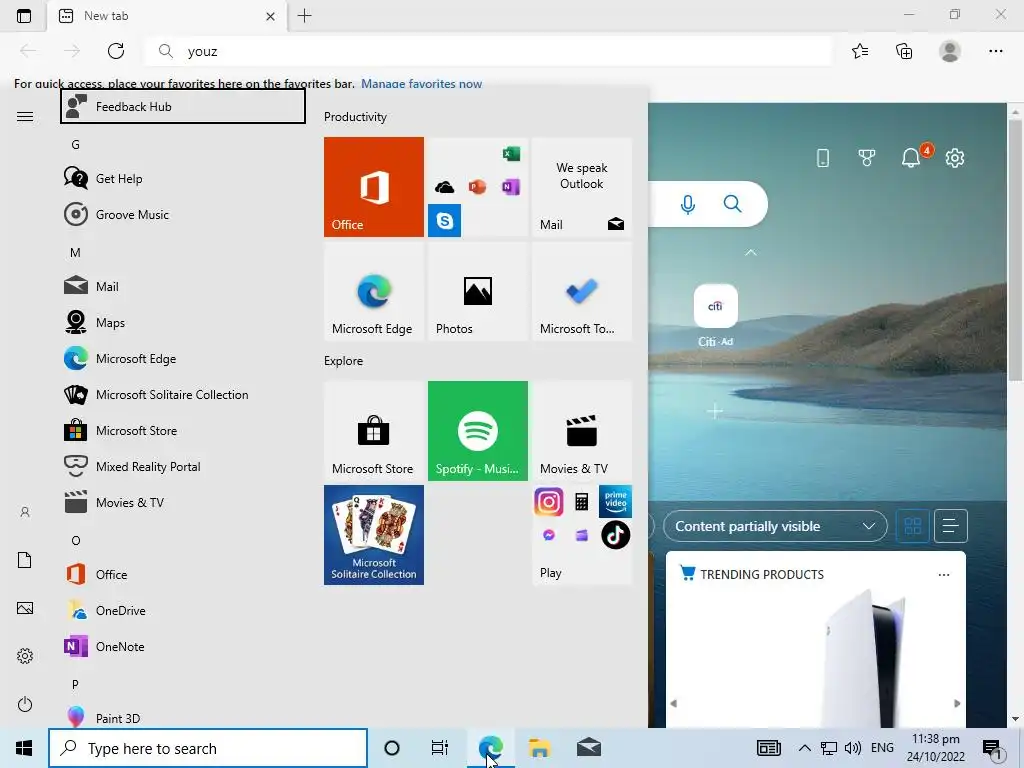This screenshot has height=768, width=1024.
Task: Switch feed to grid view
Action: click(912, 526)
